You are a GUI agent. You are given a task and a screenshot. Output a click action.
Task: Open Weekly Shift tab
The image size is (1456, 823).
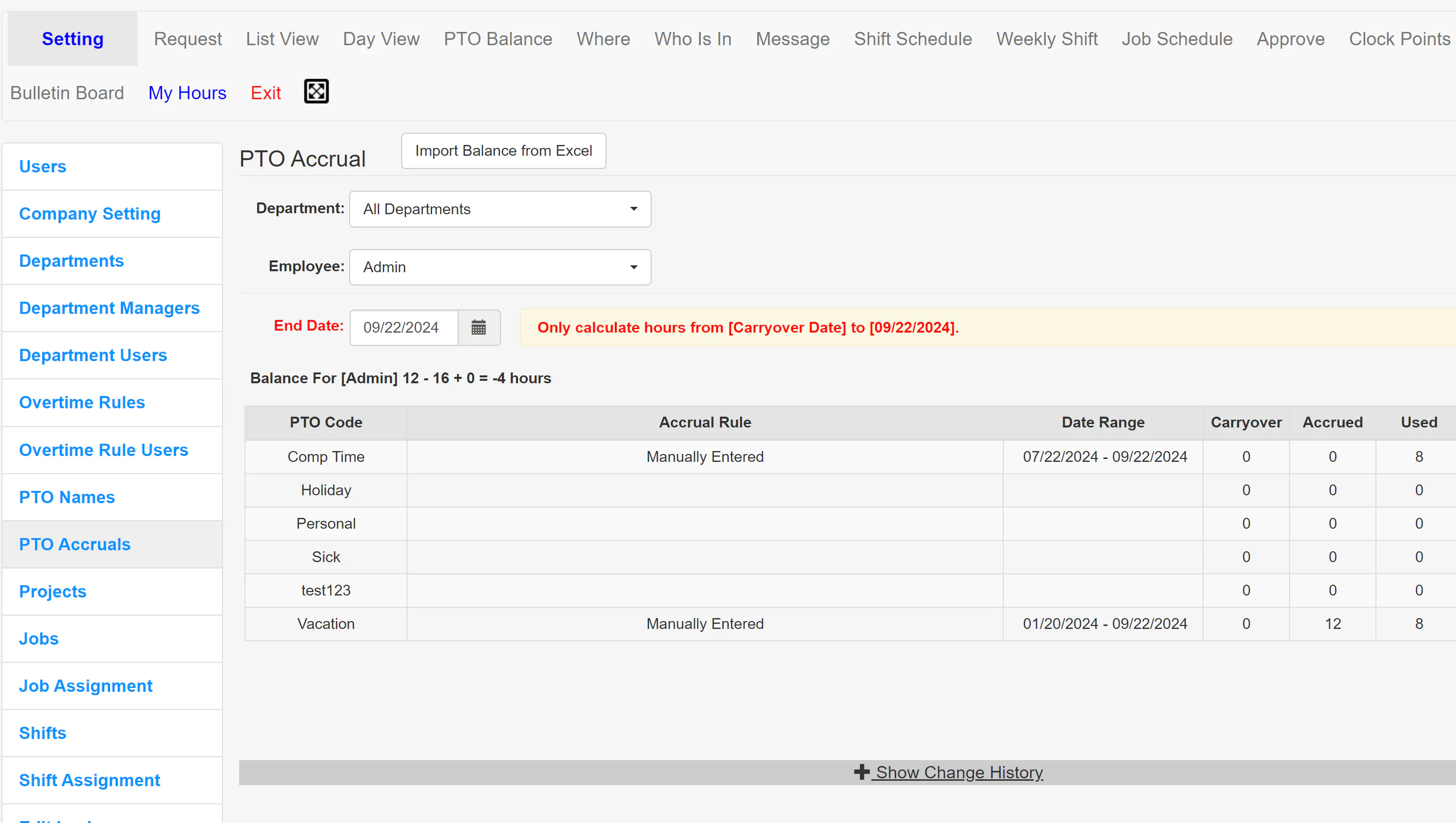(x=1047, y=38)
